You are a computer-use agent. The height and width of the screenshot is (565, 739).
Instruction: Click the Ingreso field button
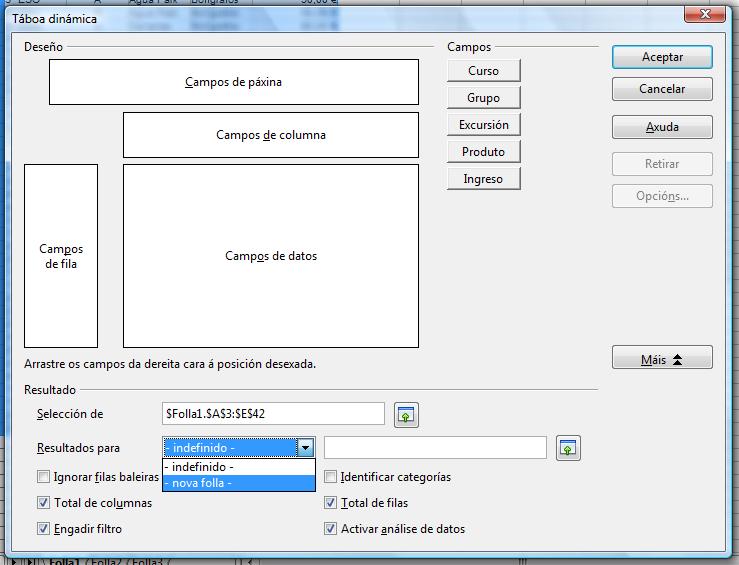pos(484,179)
